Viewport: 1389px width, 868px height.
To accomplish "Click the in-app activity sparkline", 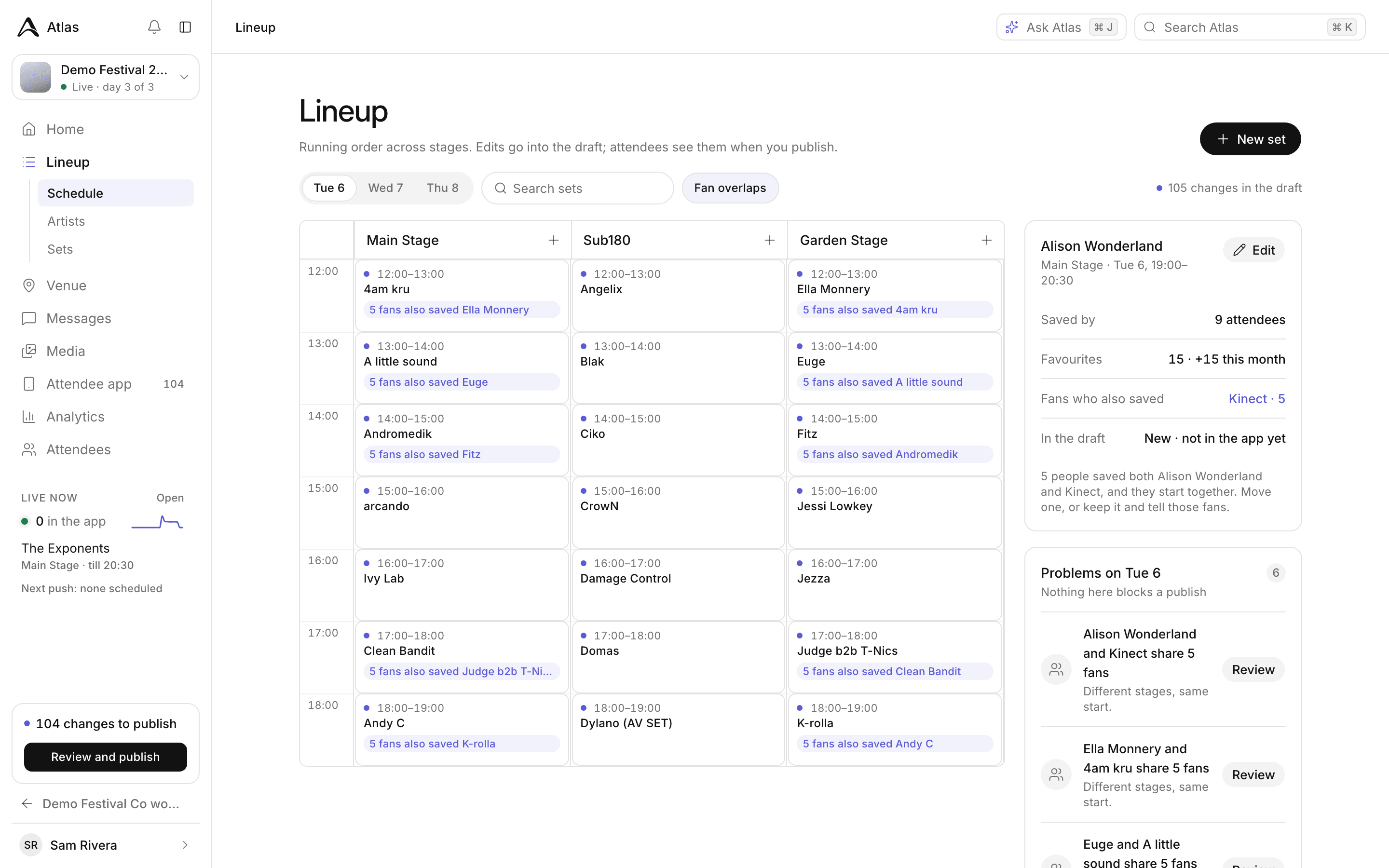I will pos(157,522).
